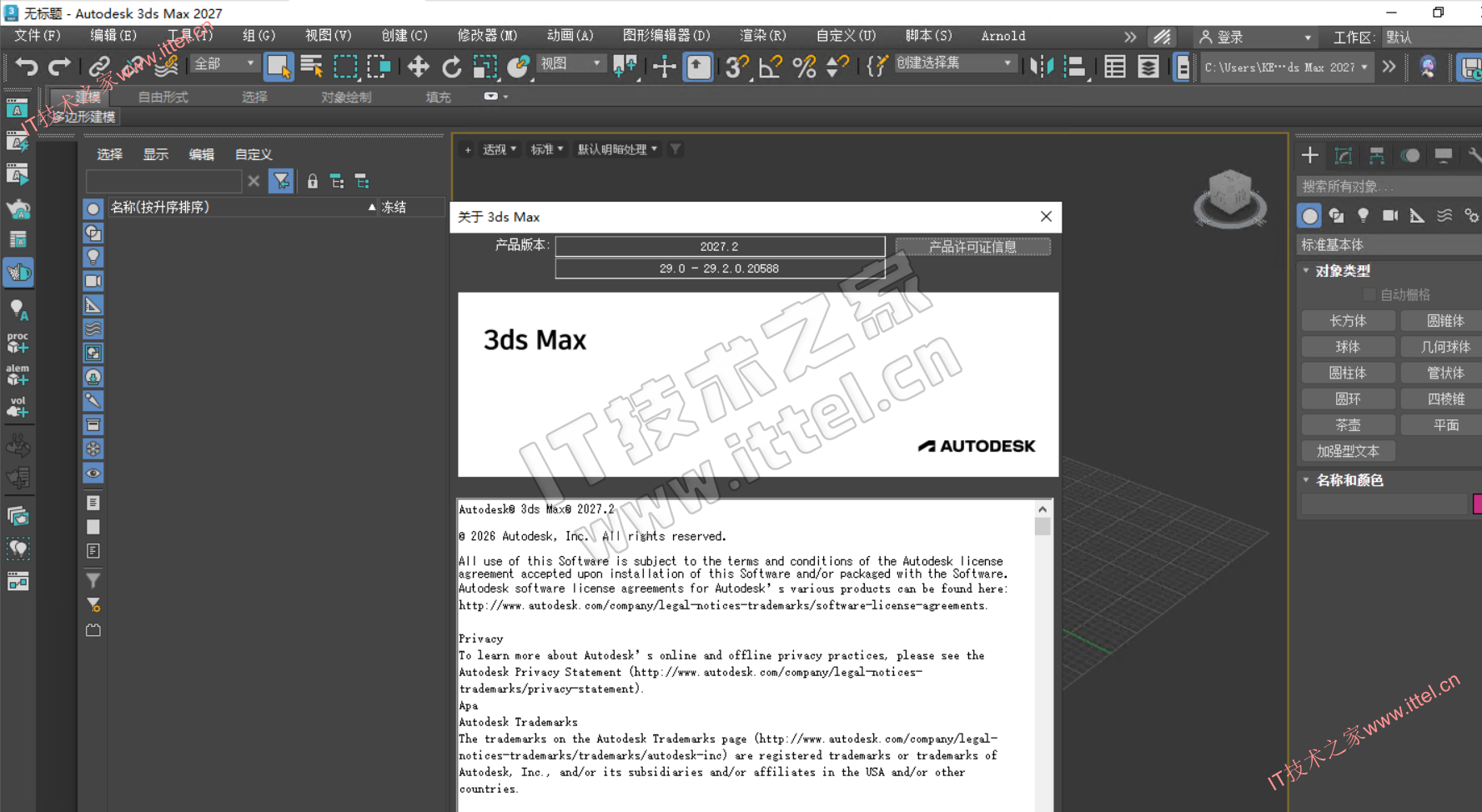Open the 标准 viewport menu
The height and width of the screenshot is (812, 1482).
[547, 149]
